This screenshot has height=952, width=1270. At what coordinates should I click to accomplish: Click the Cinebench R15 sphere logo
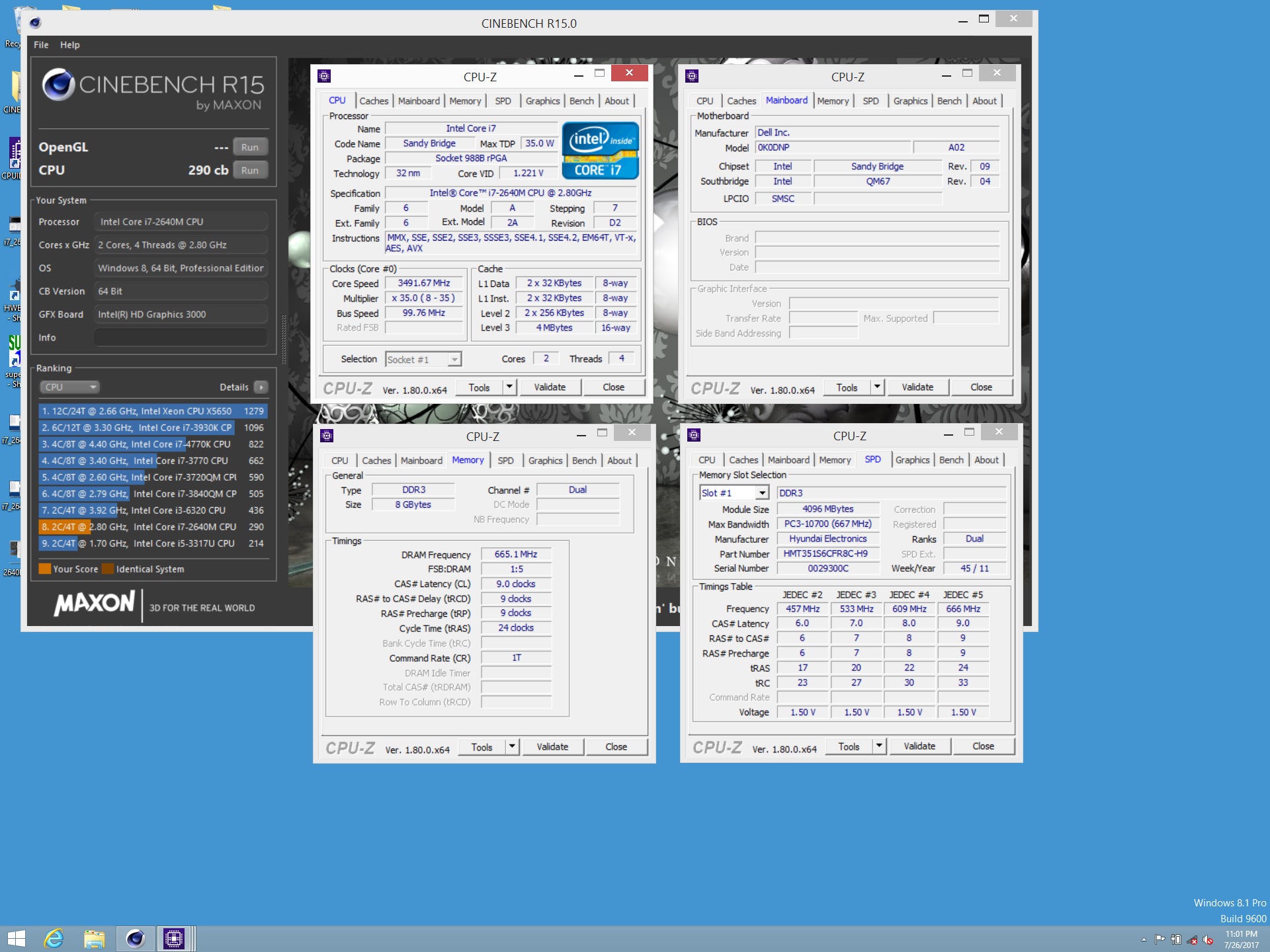(58, 84)
